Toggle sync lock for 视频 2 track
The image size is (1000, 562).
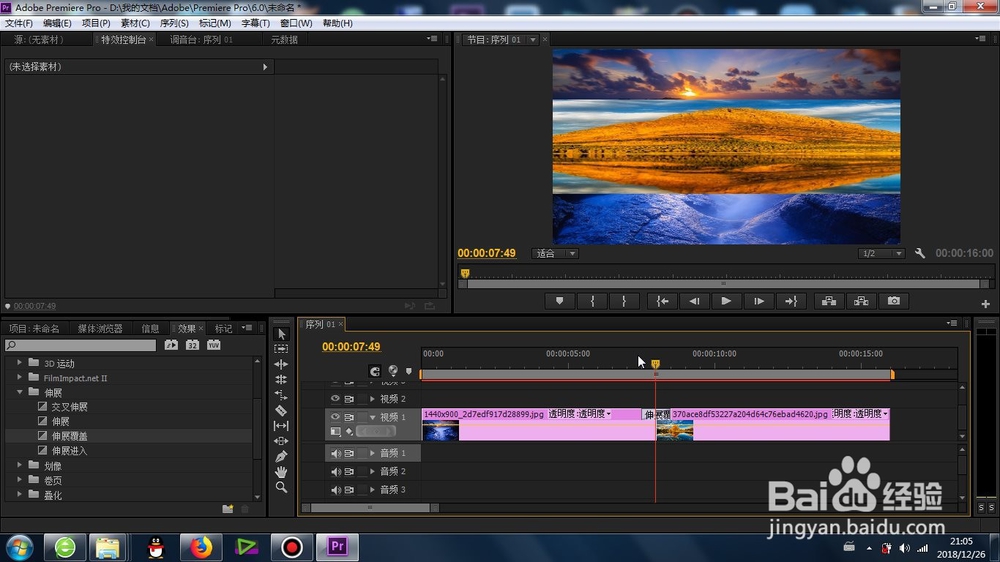click(349, 399)
